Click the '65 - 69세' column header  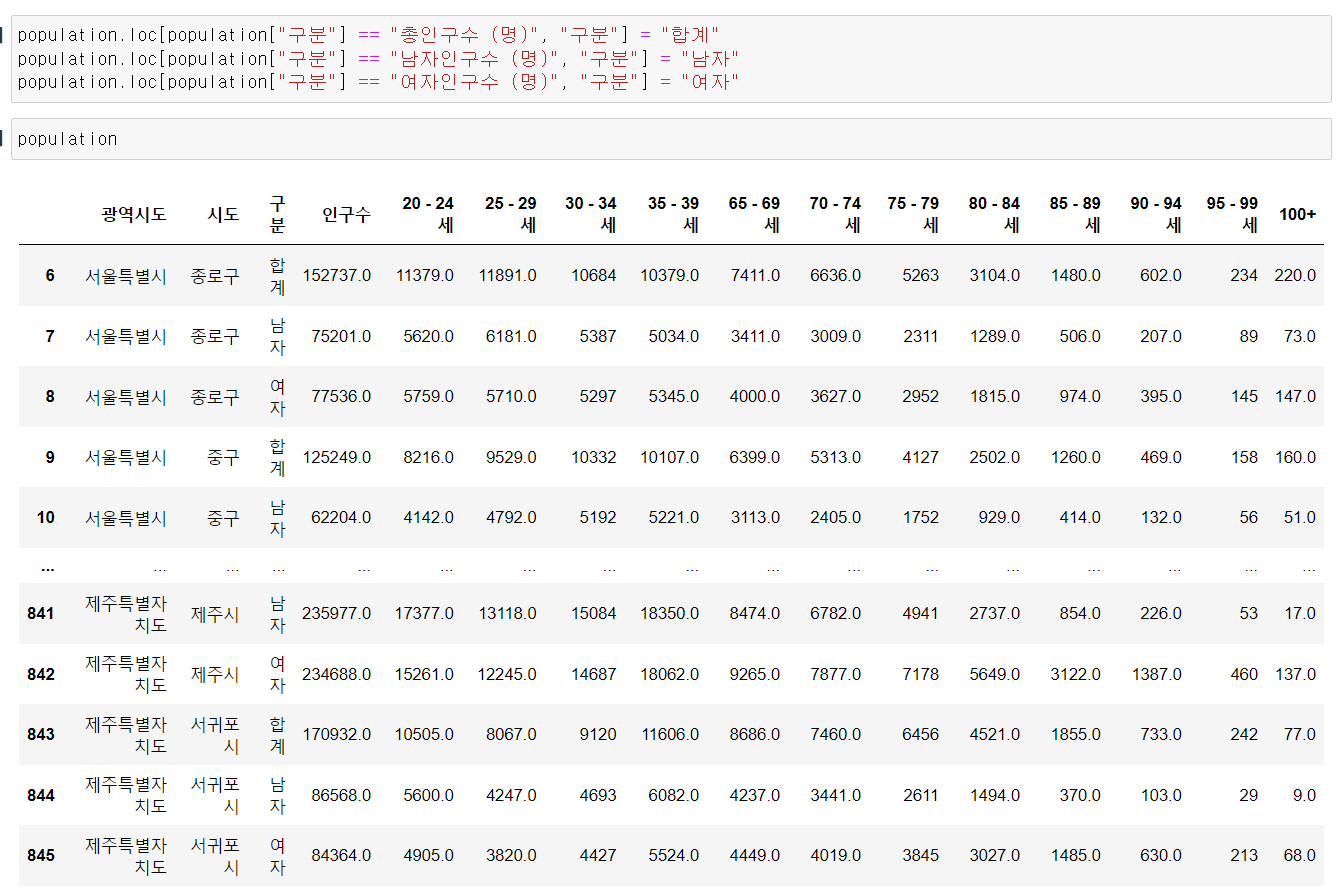(x=754, y=214)
